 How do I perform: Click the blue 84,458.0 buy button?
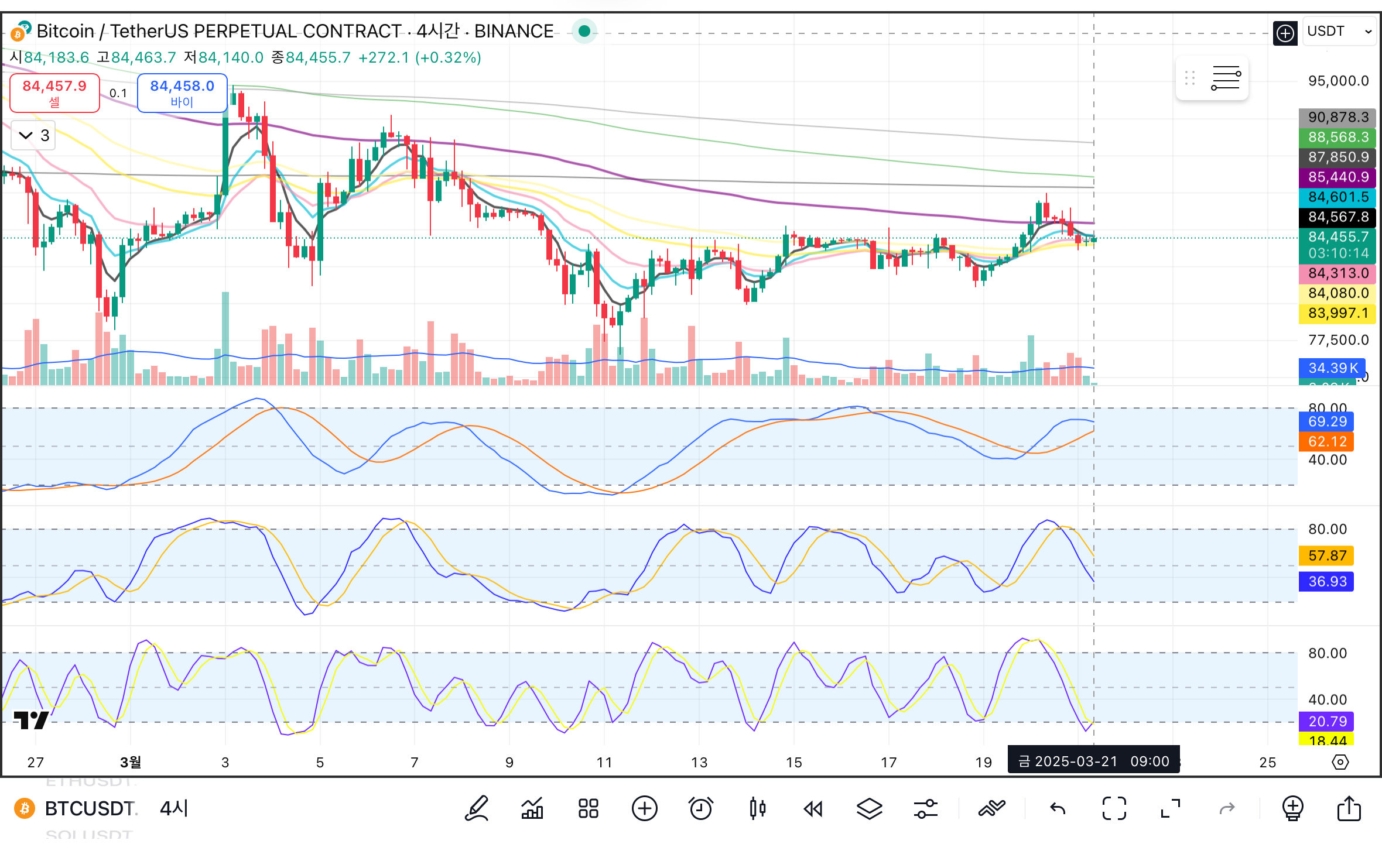182,92
